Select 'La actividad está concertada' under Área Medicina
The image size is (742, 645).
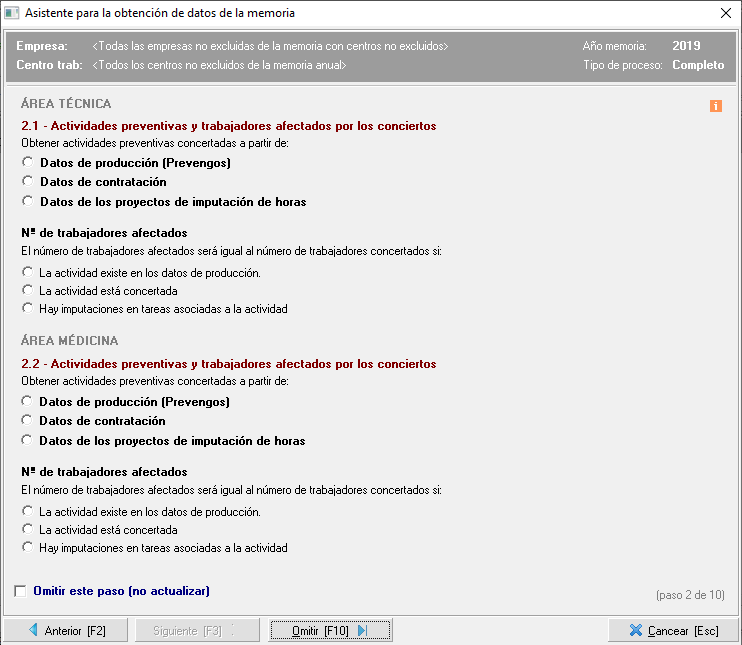28,530
